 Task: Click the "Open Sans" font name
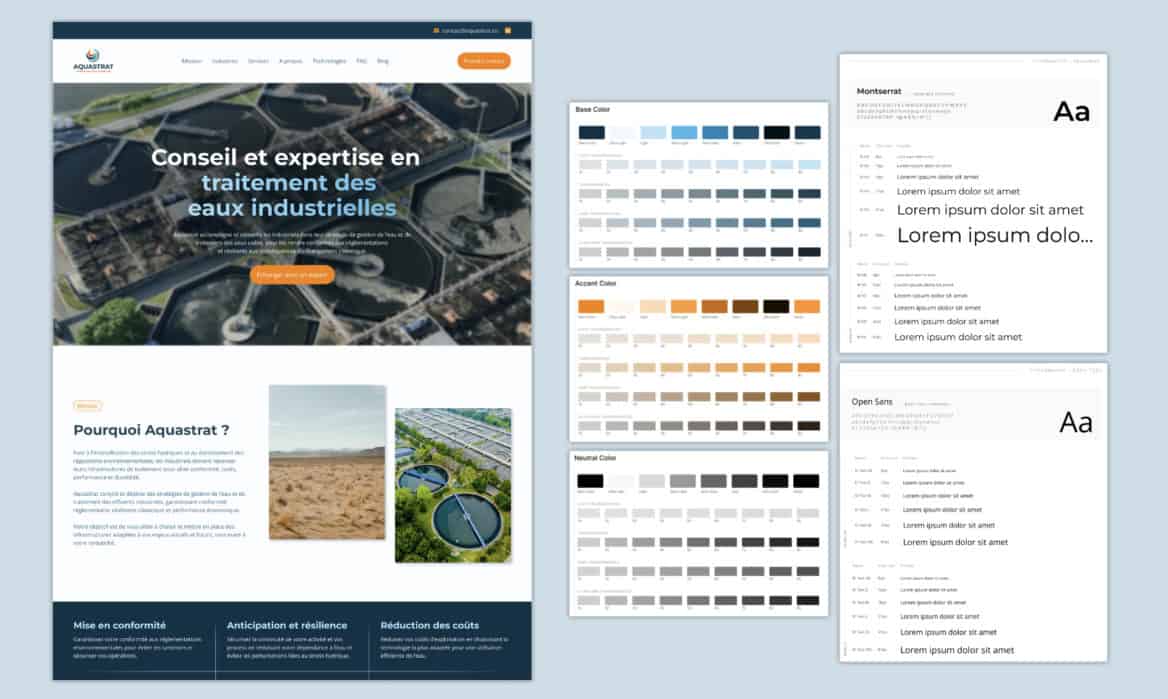[872, 402]
